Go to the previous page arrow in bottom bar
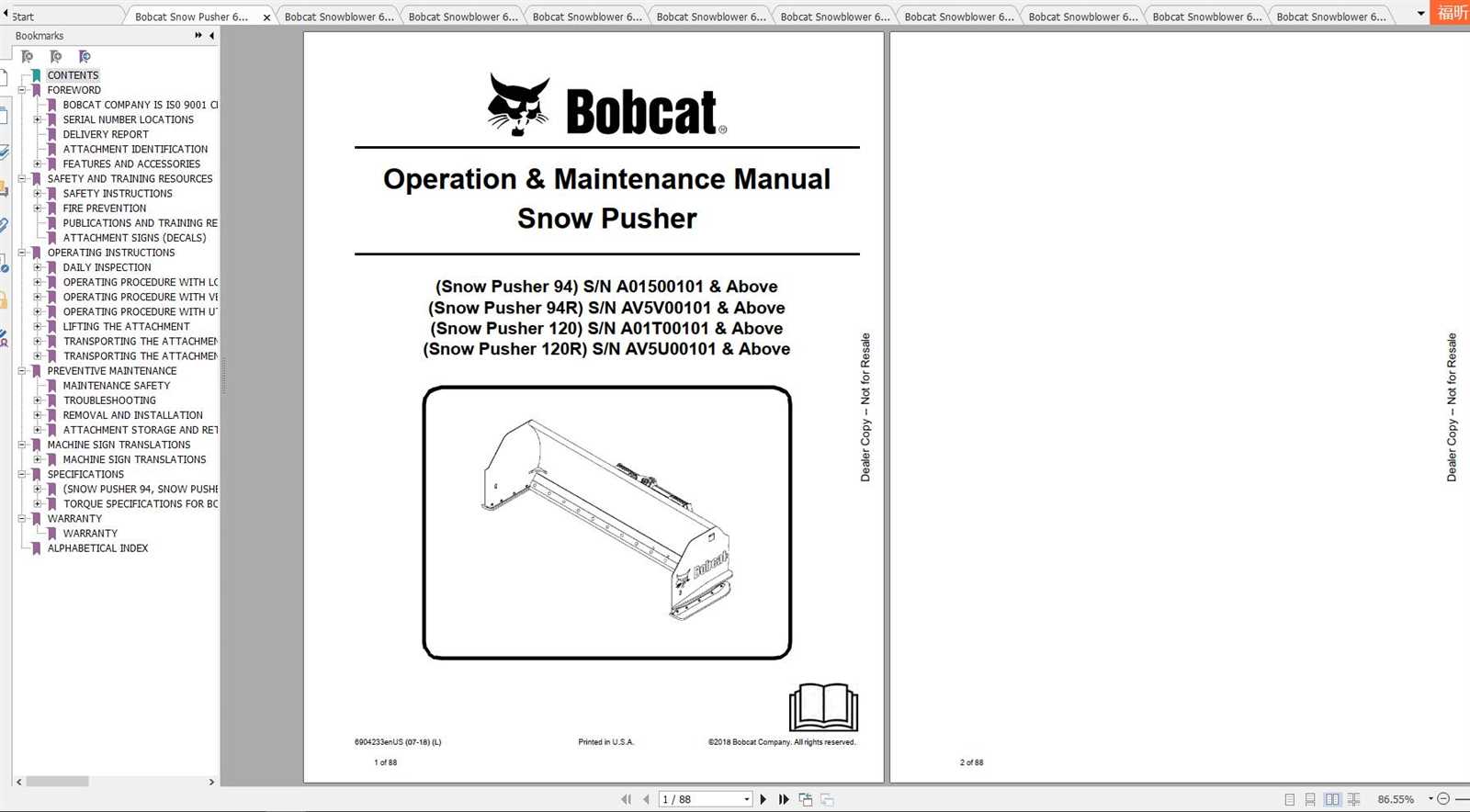The height and width of the screenshot is (812, 1470). 646,799
